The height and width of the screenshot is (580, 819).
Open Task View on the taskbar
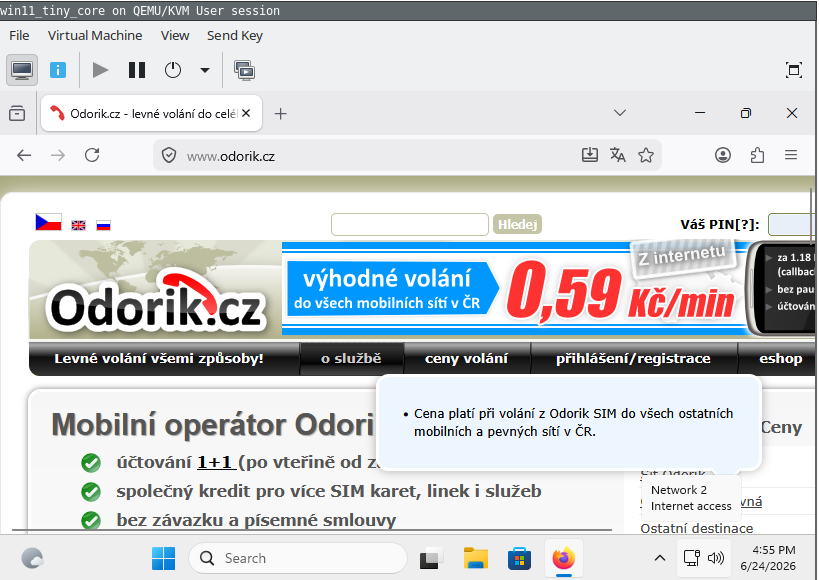coord(431,558)
